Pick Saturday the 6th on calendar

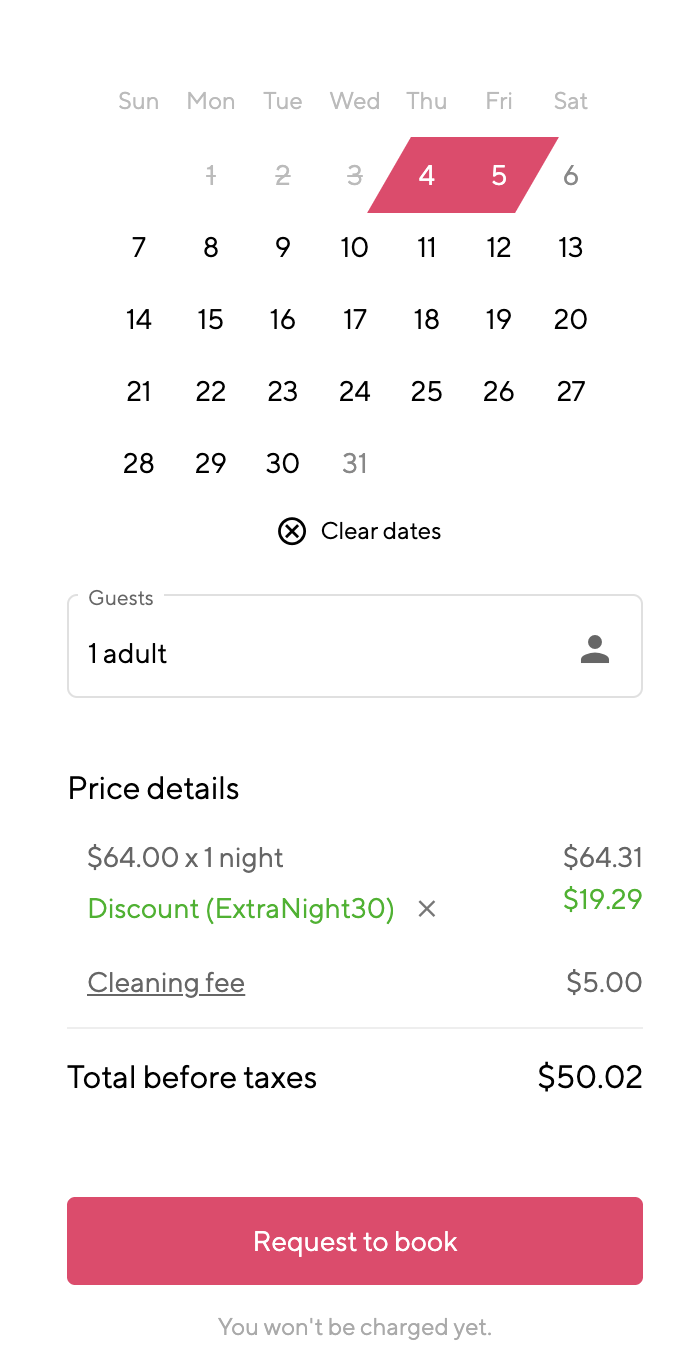click(x=571, y=176)
